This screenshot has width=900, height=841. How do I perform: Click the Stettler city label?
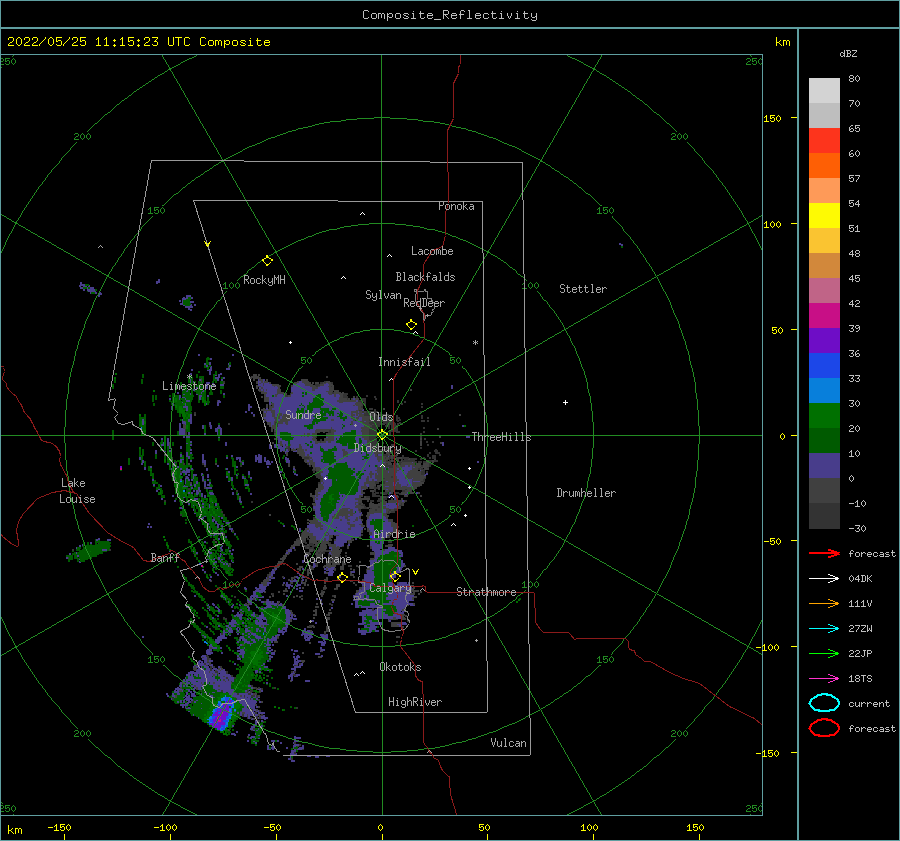click(x=583, y=289)
